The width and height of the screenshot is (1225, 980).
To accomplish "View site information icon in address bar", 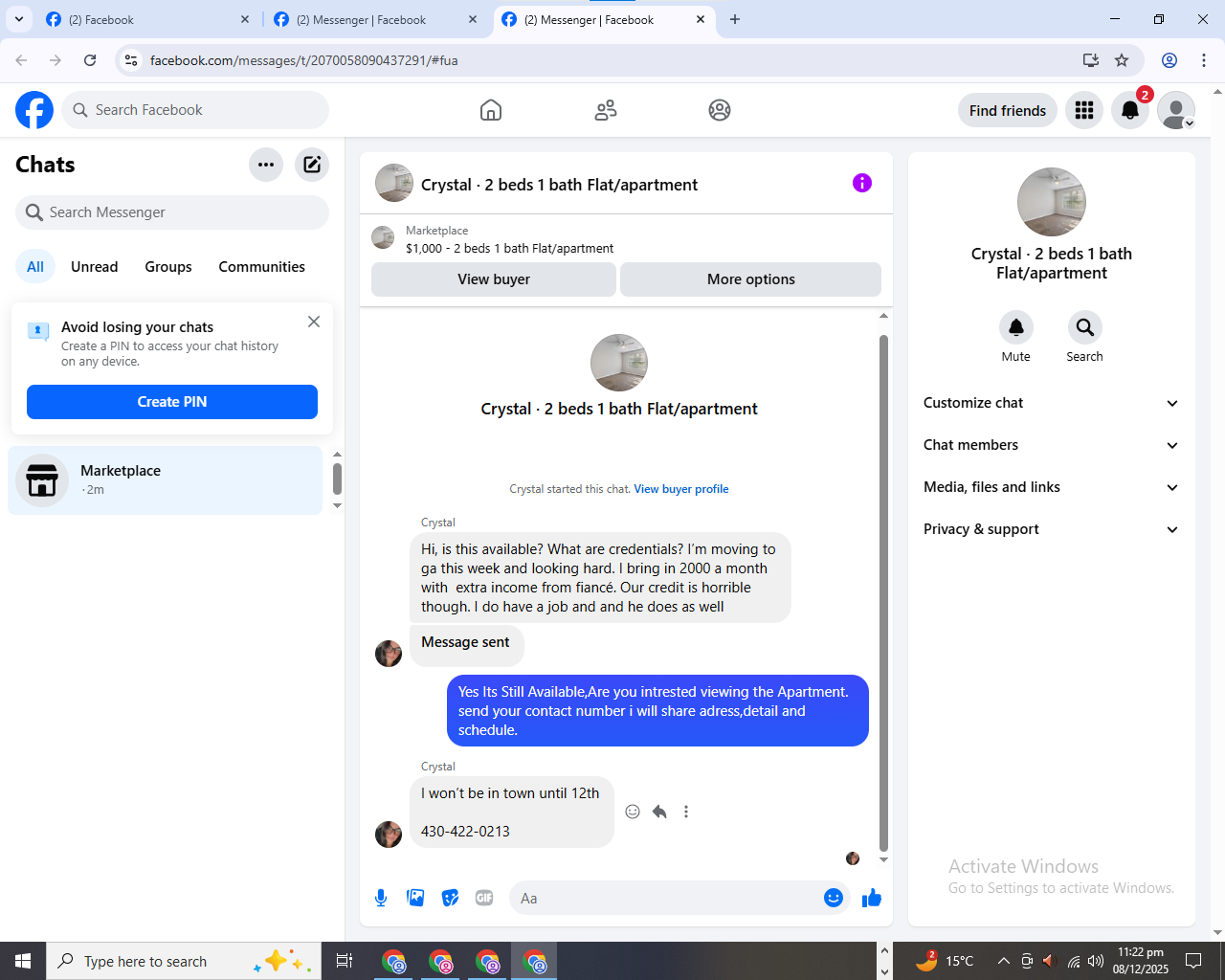I will pos(131,60).
